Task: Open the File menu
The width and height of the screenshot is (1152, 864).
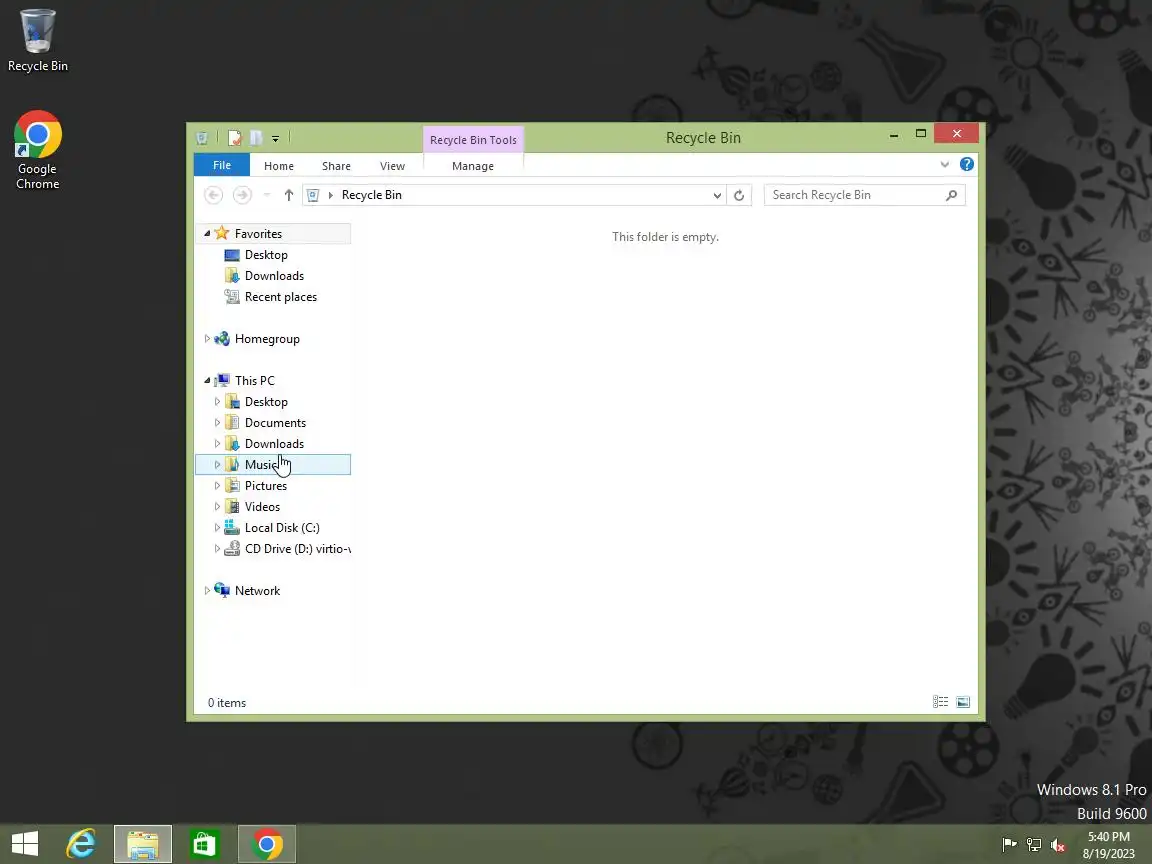Action: pyautogui.click(x=222, y=165)
